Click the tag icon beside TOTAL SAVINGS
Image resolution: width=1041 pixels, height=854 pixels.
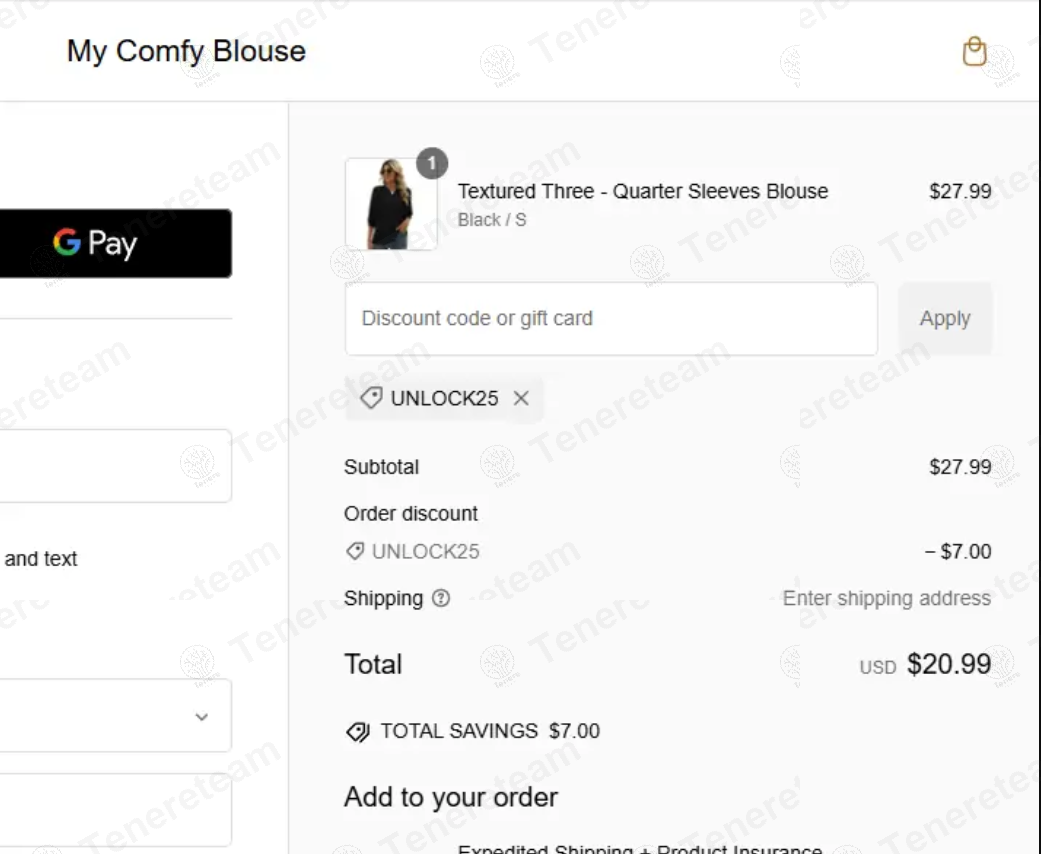click(x=356, y=731)
